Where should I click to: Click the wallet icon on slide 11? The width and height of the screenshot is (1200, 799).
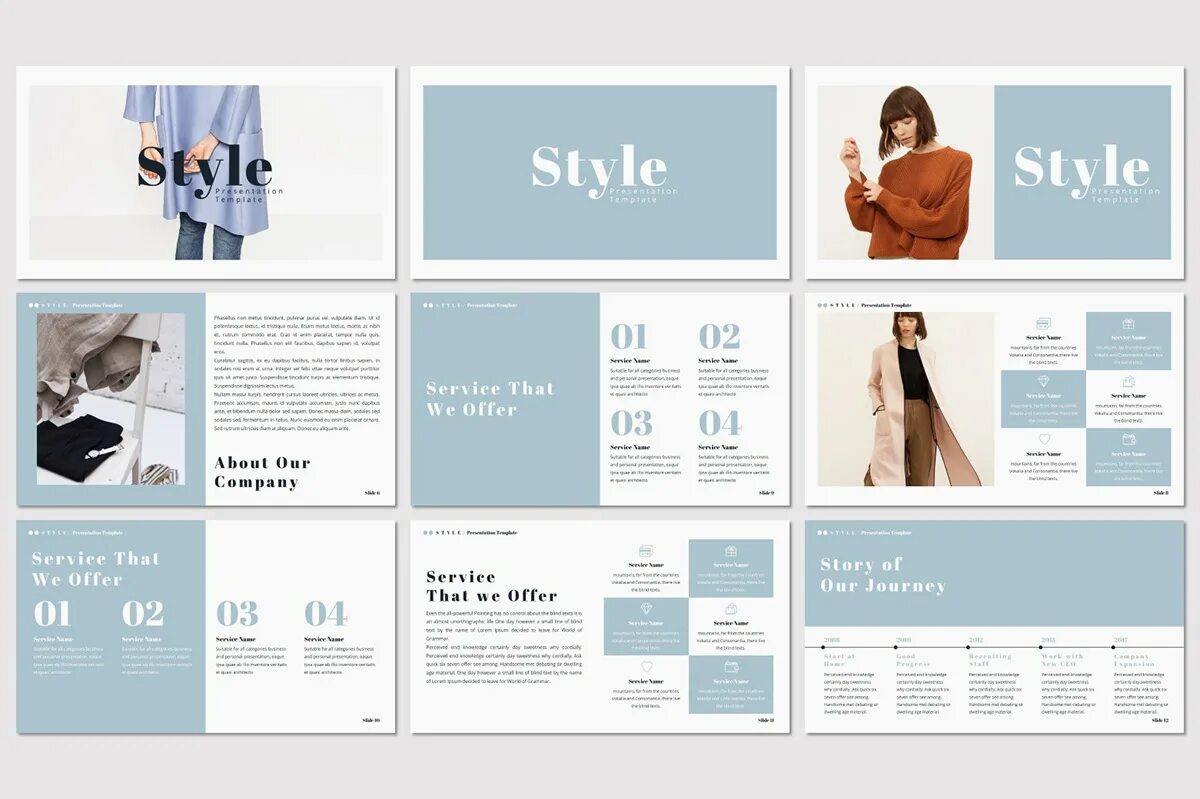[x=731, y=666]
